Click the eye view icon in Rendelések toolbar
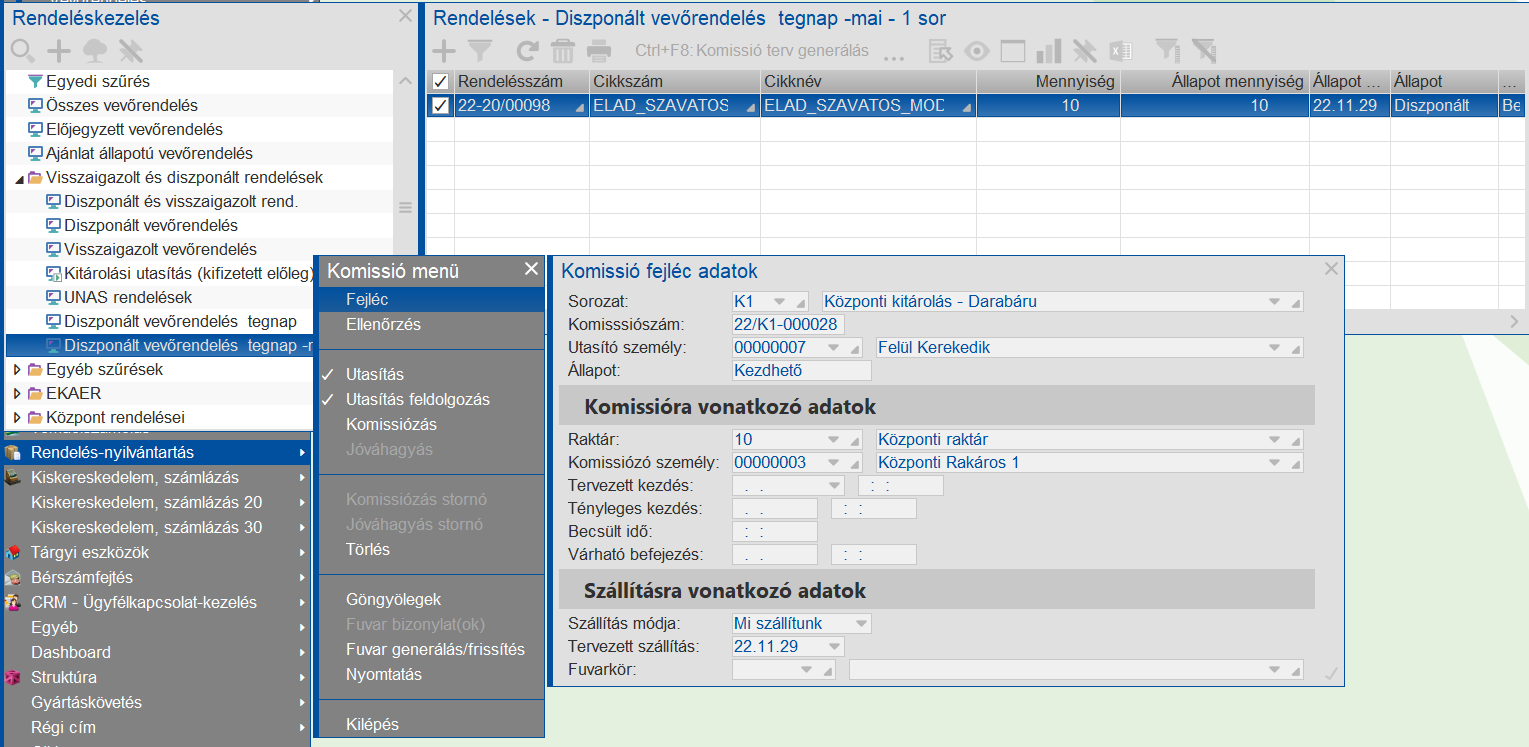Viewport: 1529px width, 747px height. [x=976, y=50]
